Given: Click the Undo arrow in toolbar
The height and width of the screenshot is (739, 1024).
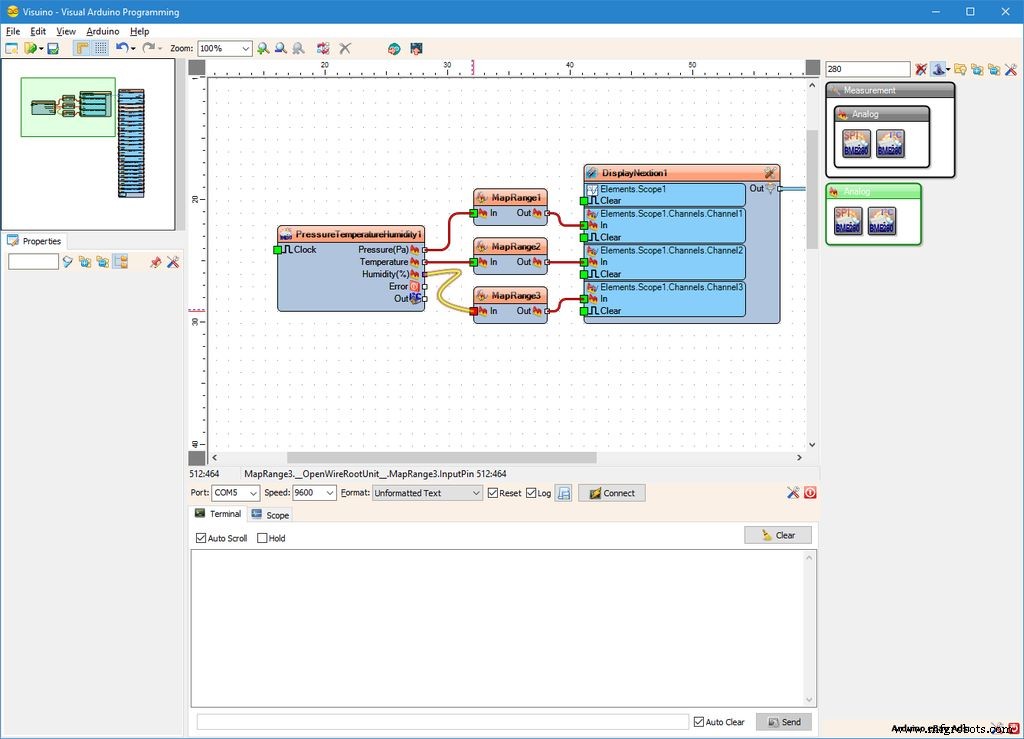Looking at the screenshot, I should coord(121,48).
